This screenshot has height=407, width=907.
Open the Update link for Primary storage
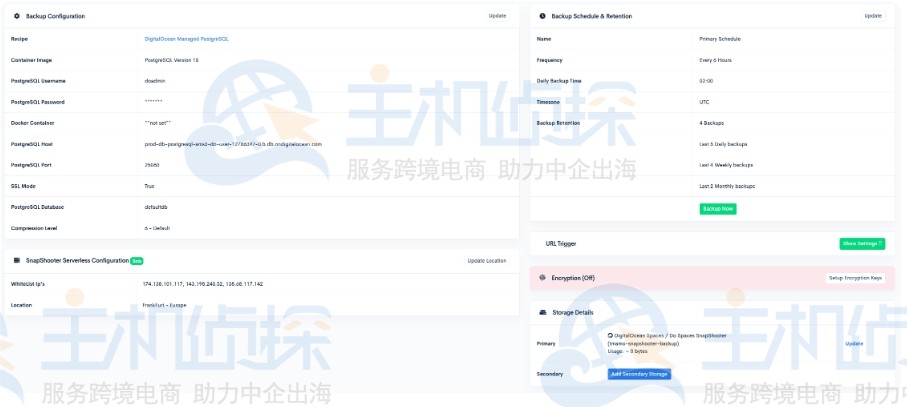click(x=854, y=343)
